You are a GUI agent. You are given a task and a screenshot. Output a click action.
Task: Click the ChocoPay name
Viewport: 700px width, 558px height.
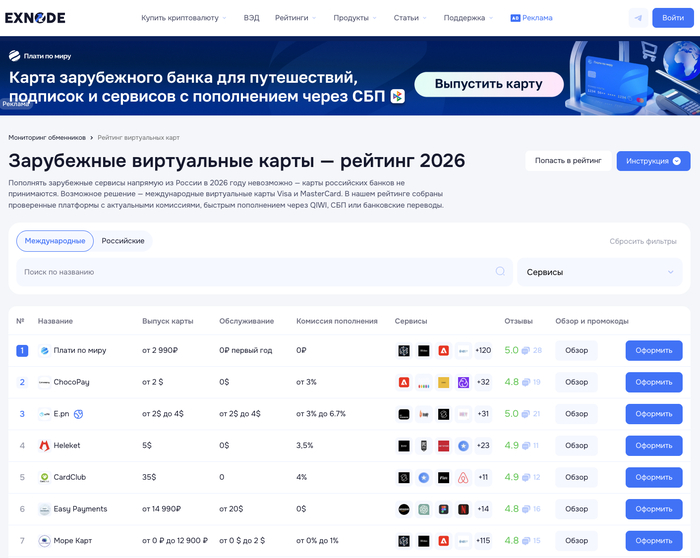pyautogui.click(x=71, y=382)
